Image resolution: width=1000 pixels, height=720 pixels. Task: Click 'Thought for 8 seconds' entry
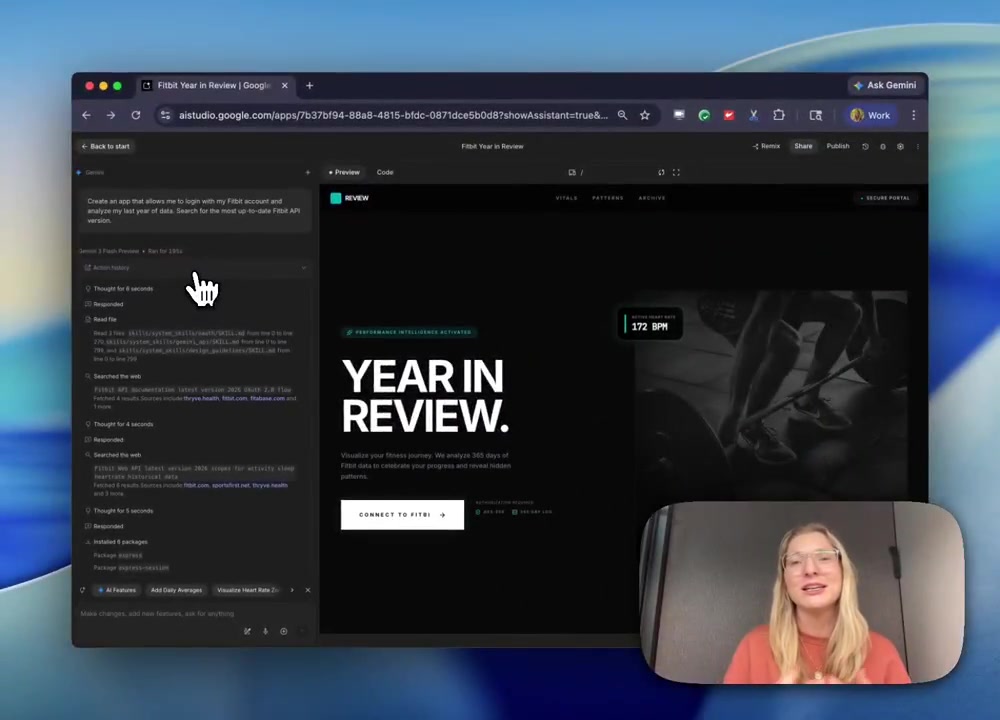click(119, 289)
